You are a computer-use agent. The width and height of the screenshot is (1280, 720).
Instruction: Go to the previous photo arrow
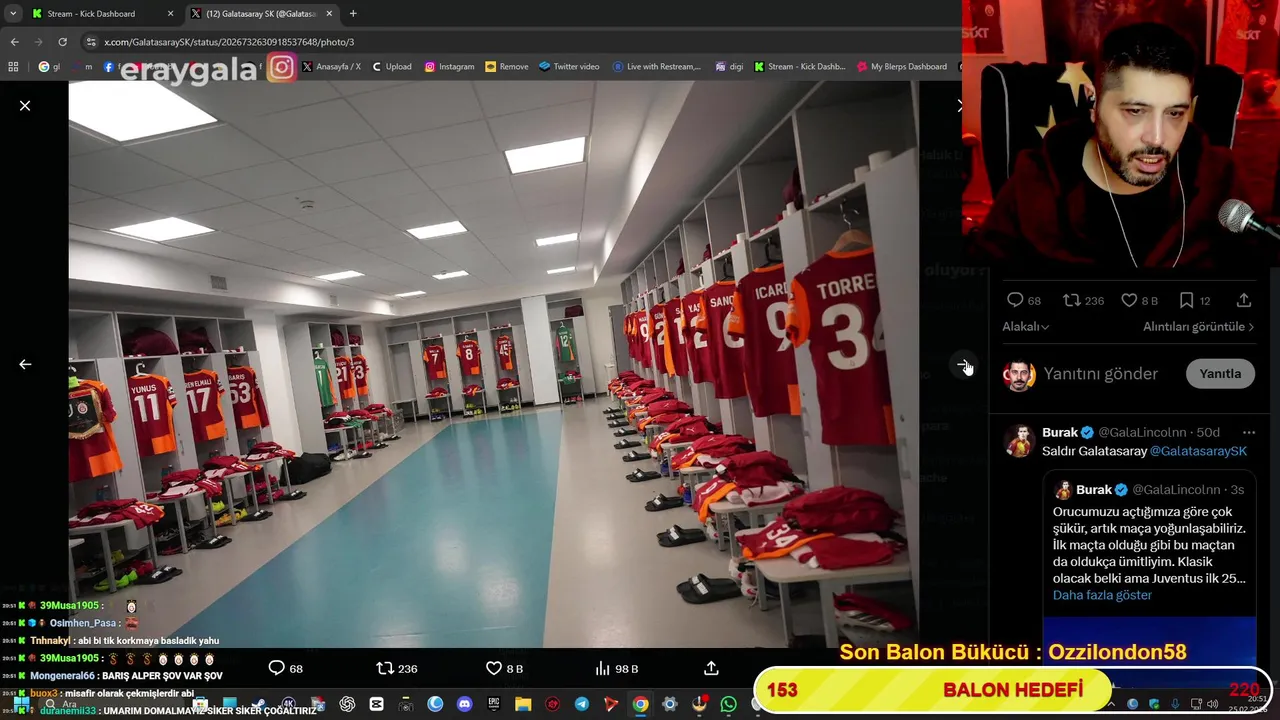(25, 365)
